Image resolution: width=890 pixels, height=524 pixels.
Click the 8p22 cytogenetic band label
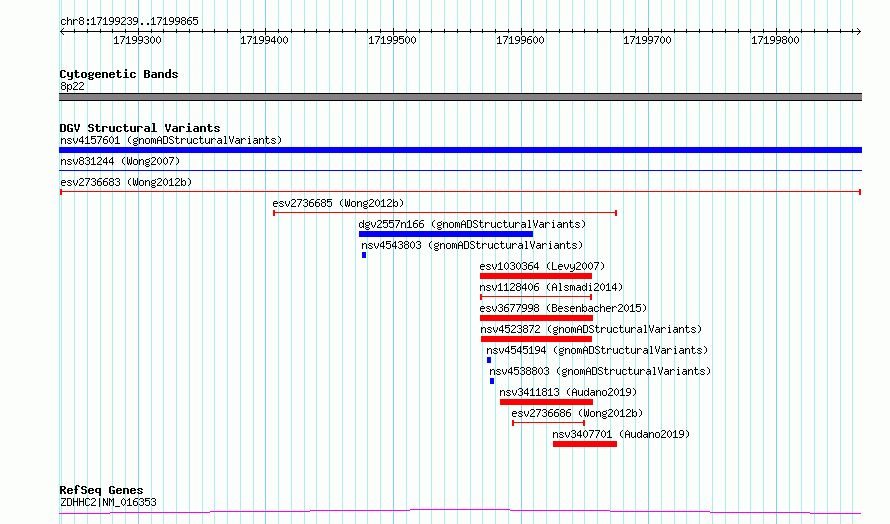[x=72, y=86]
